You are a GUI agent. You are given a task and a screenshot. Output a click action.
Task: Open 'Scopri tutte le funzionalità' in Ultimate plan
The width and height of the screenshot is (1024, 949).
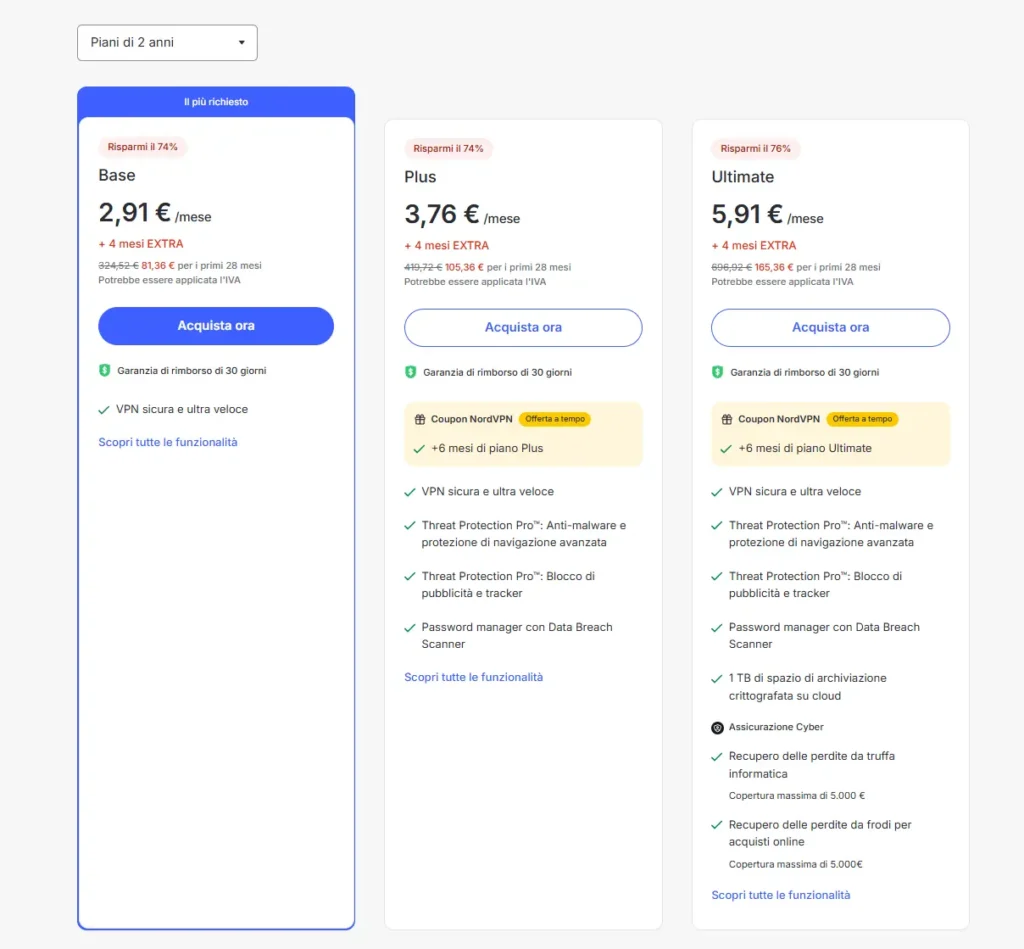point(780,895)
